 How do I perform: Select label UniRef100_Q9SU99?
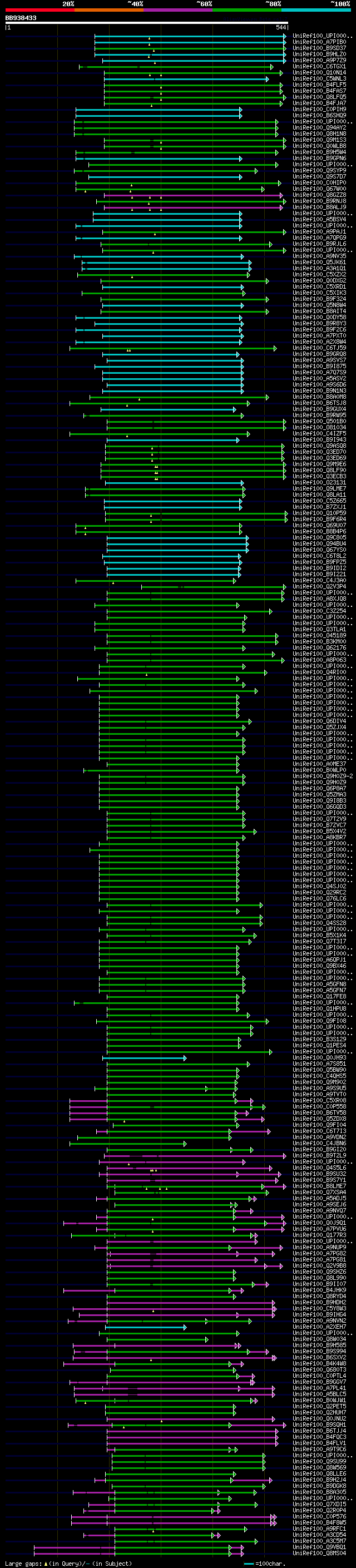[x=319, y=1461]
